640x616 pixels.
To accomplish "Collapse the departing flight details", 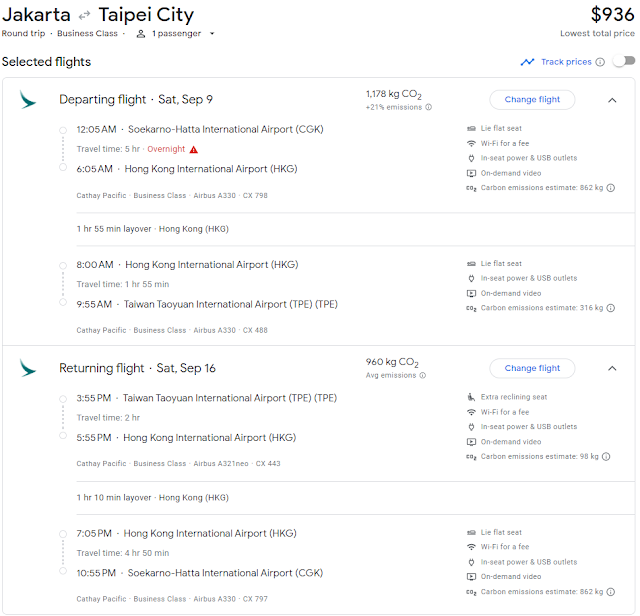I will tap(612, 100).
